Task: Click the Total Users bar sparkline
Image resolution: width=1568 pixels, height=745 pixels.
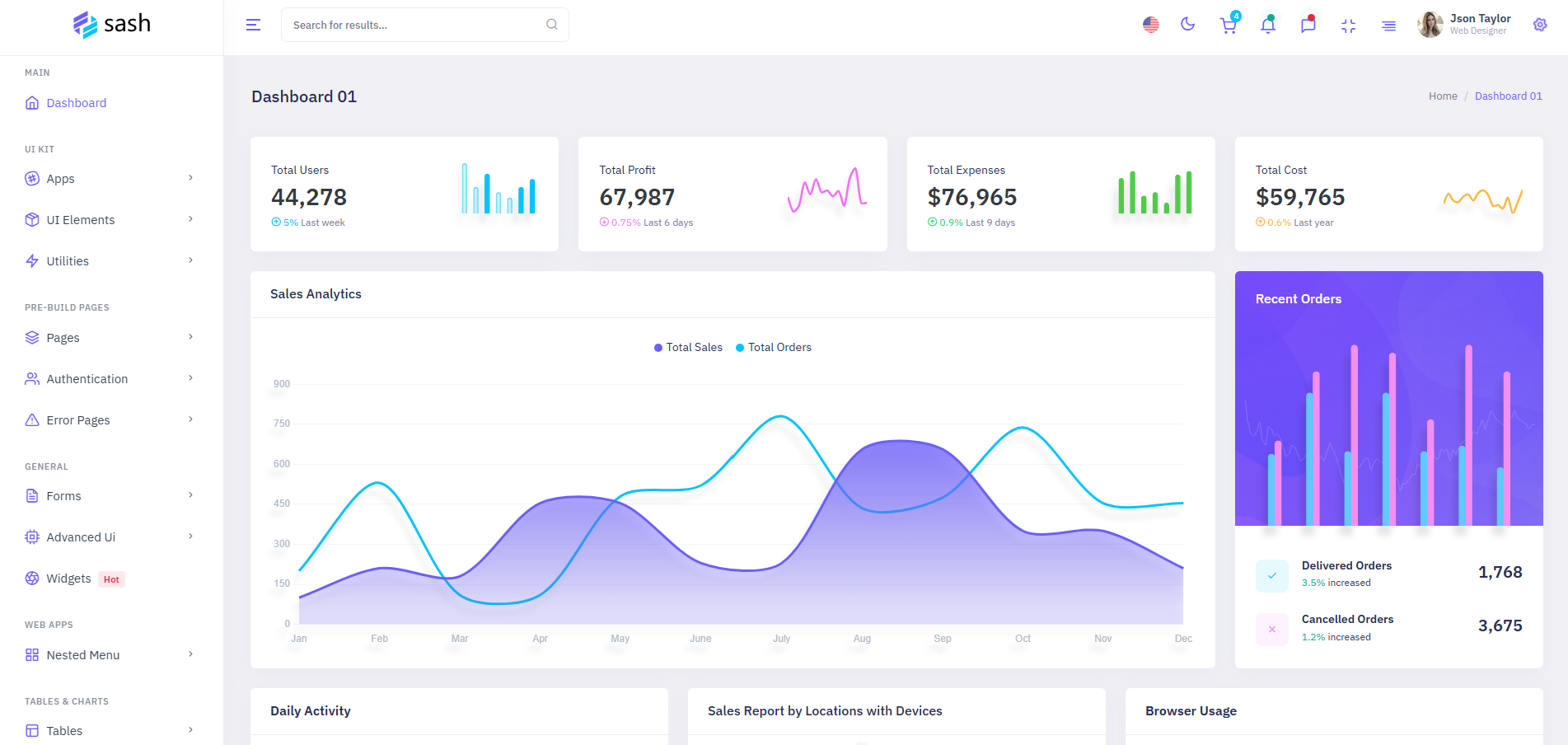Action: 498,189
